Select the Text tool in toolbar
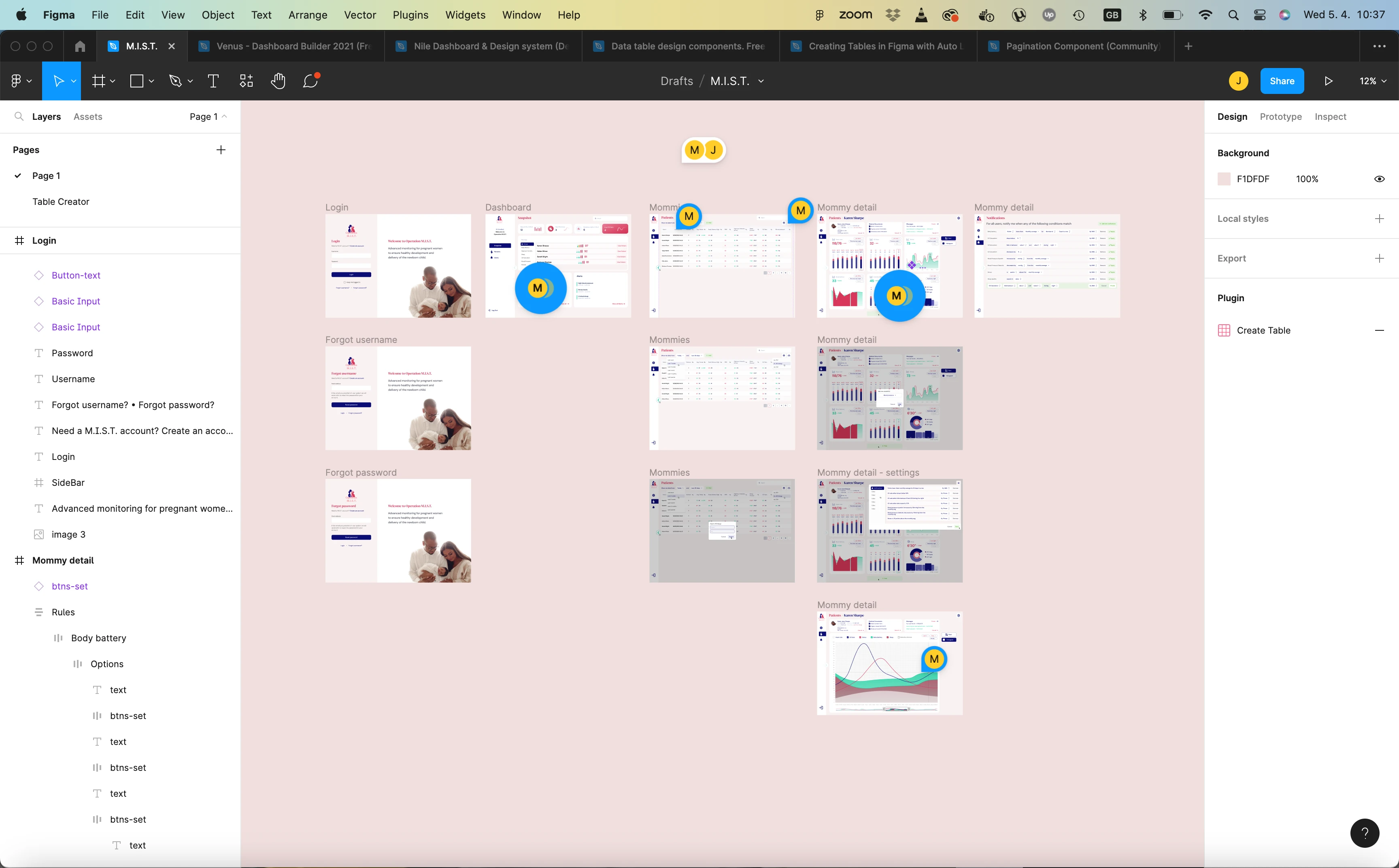The height and width of the screenshot is (868, 1399). pos(213,81)
